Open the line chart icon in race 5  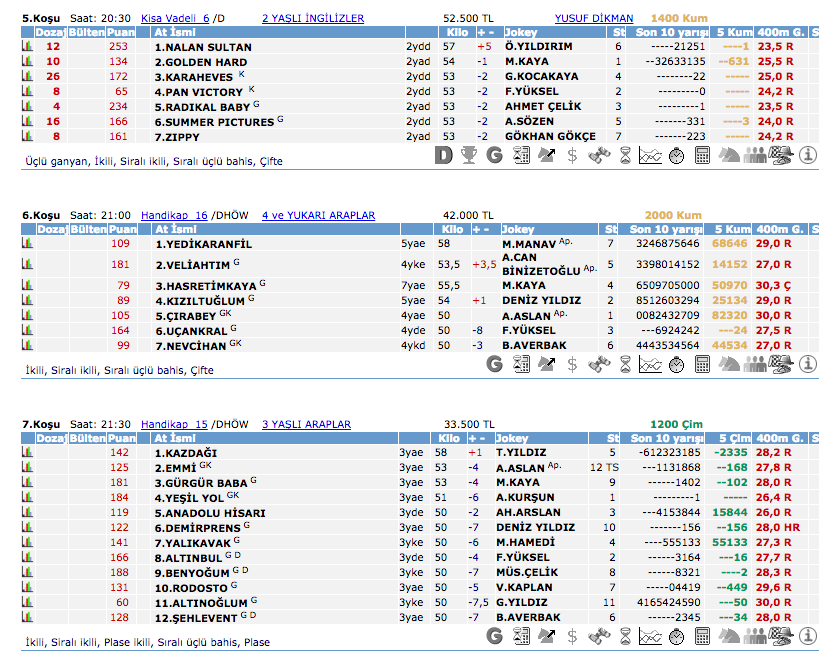[x=650, y=155]
